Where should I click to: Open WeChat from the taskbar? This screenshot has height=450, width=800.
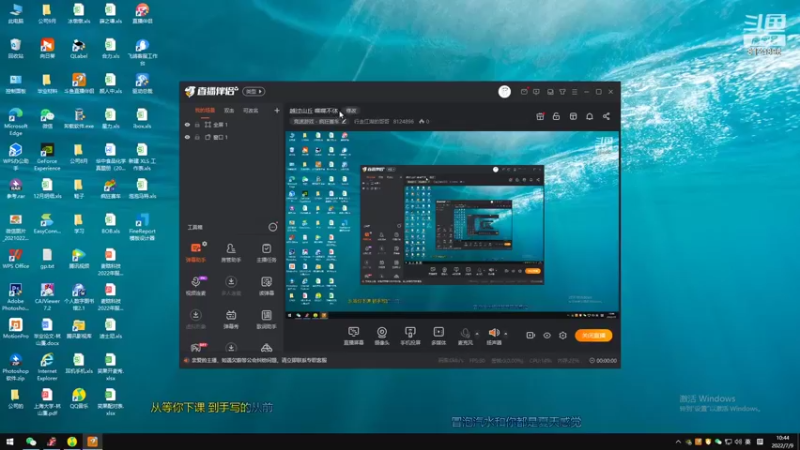[31, 441]
